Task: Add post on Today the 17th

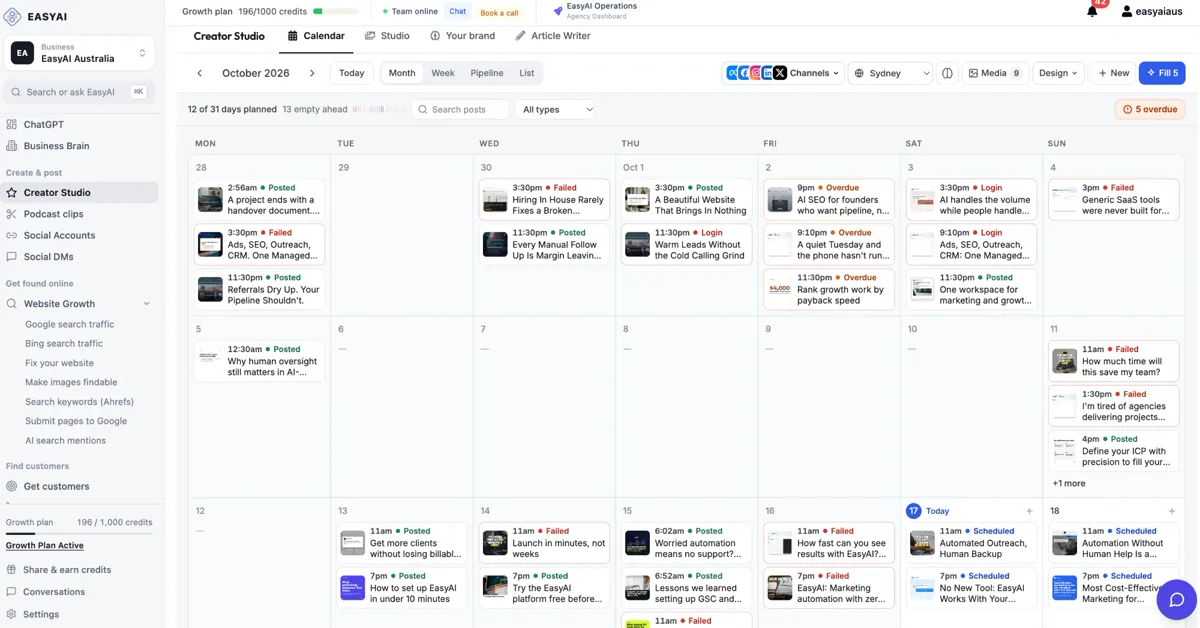Action: click(x=1029, y=511)
